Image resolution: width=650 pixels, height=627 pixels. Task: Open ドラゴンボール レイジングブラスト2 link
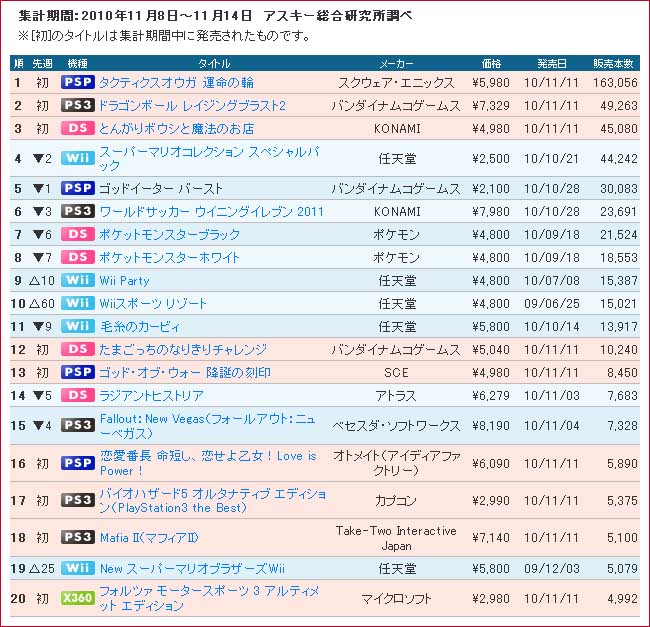pyautogui.click(x=192, y=106)
